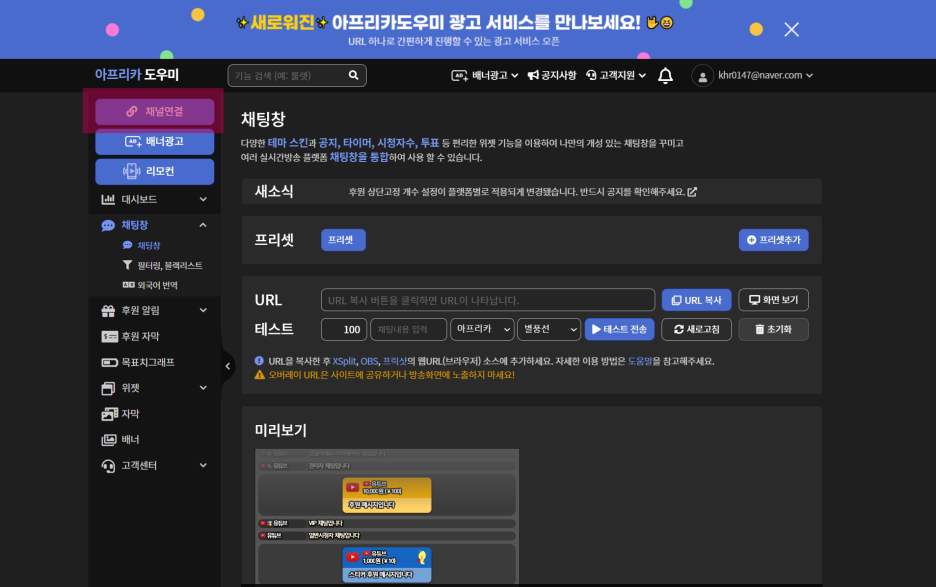This screenshot has height=587, width=936.
Task: Collapse the sidebar with arrow handle
Action: pos(227,366)
